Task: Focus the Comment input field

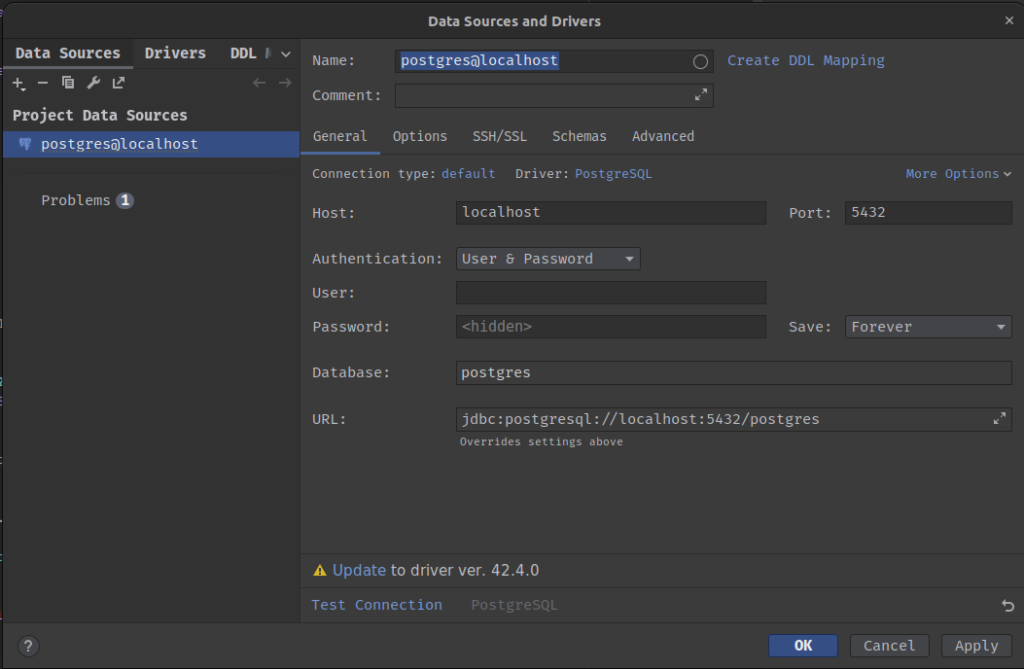Action: 554,95
